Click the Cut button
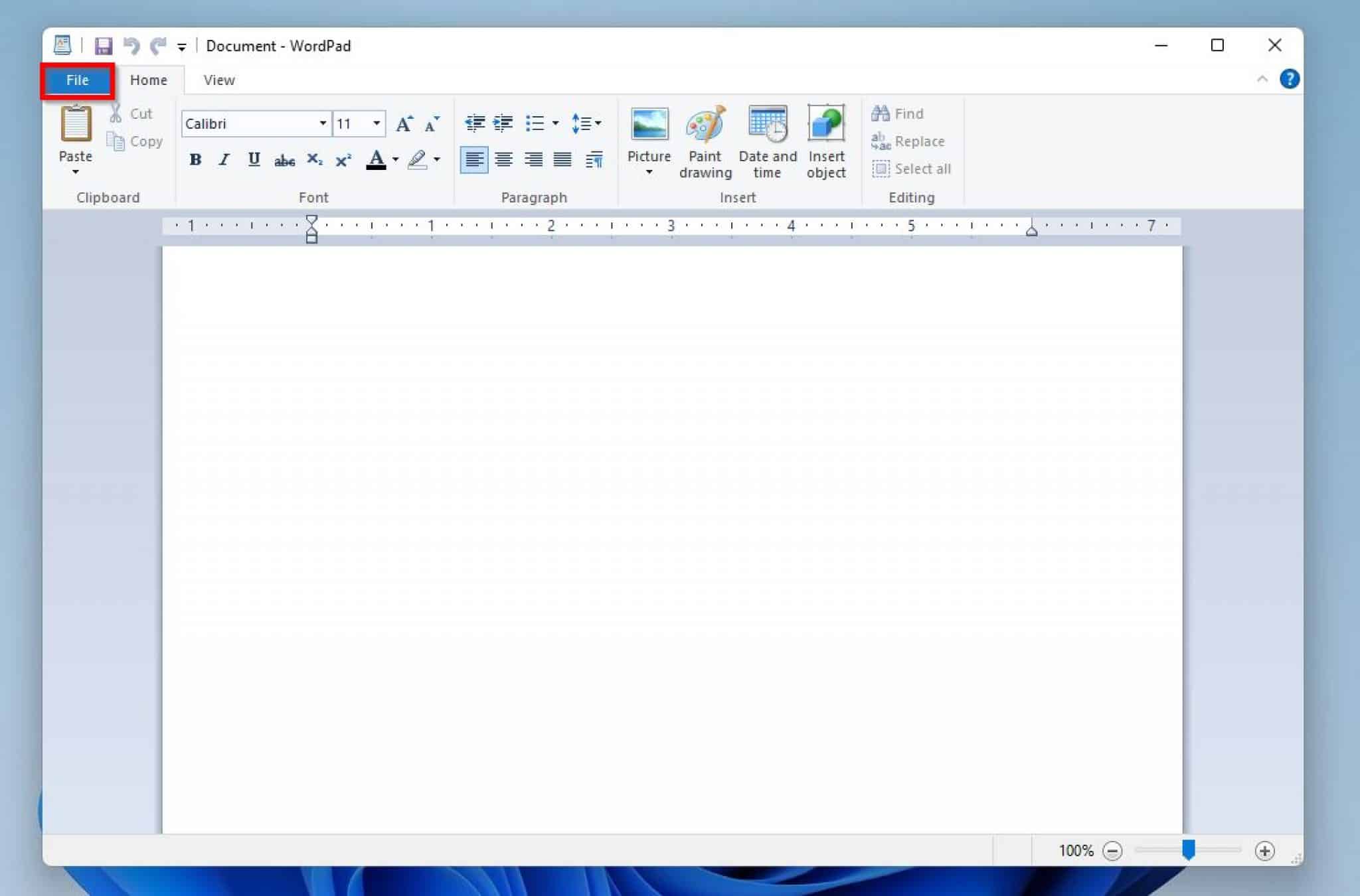1360x896 pixels. click(x=131, y=113)
